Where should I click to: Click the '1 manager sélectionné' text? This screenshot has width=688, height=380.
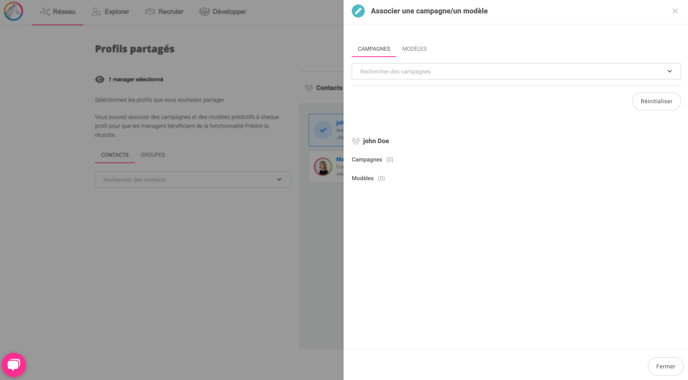click(x=136, y=79)
